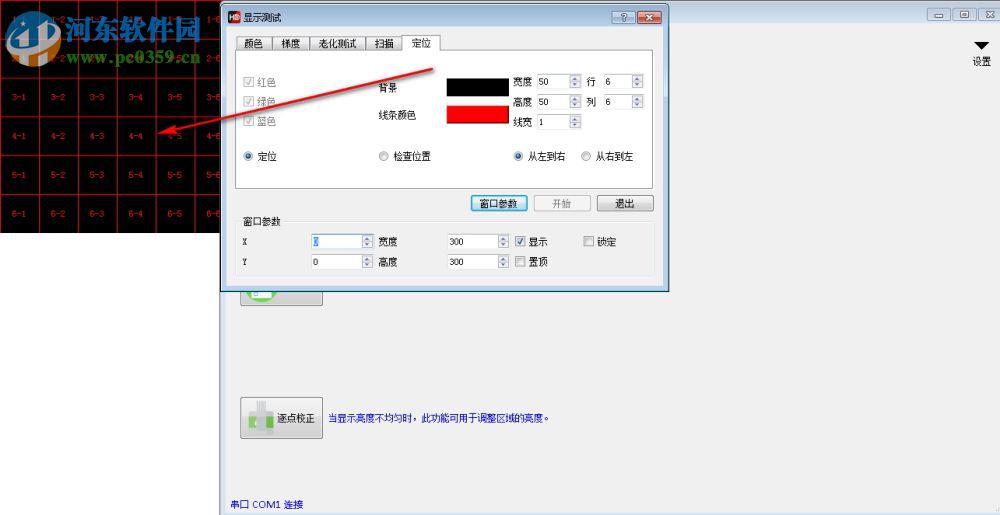
Task: Click the help question mark button in dialog
Action: pyautogui.click(x=622, y=17)
